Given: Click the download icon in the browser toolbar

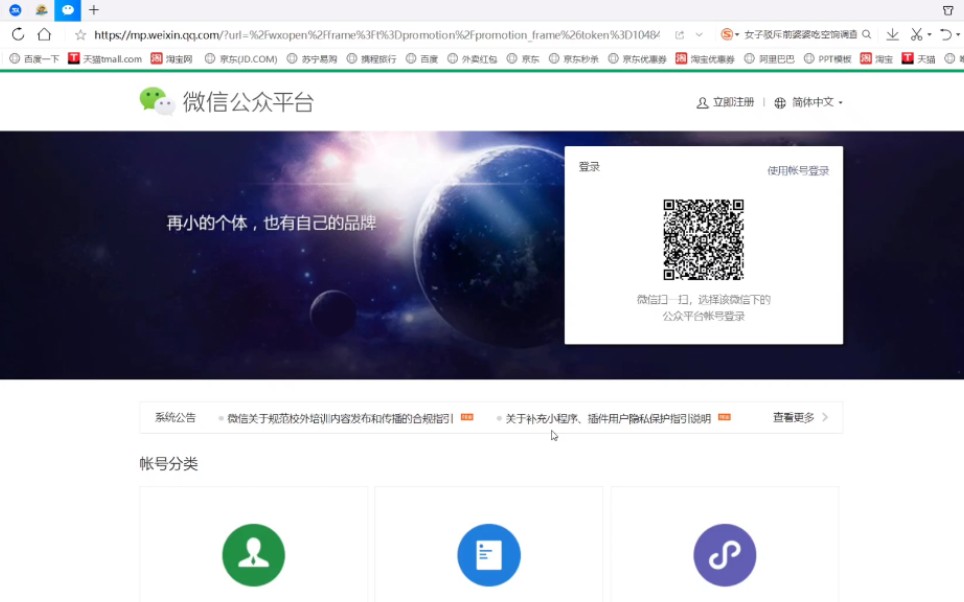Looking at the screenshot, I should coord(892,33).
